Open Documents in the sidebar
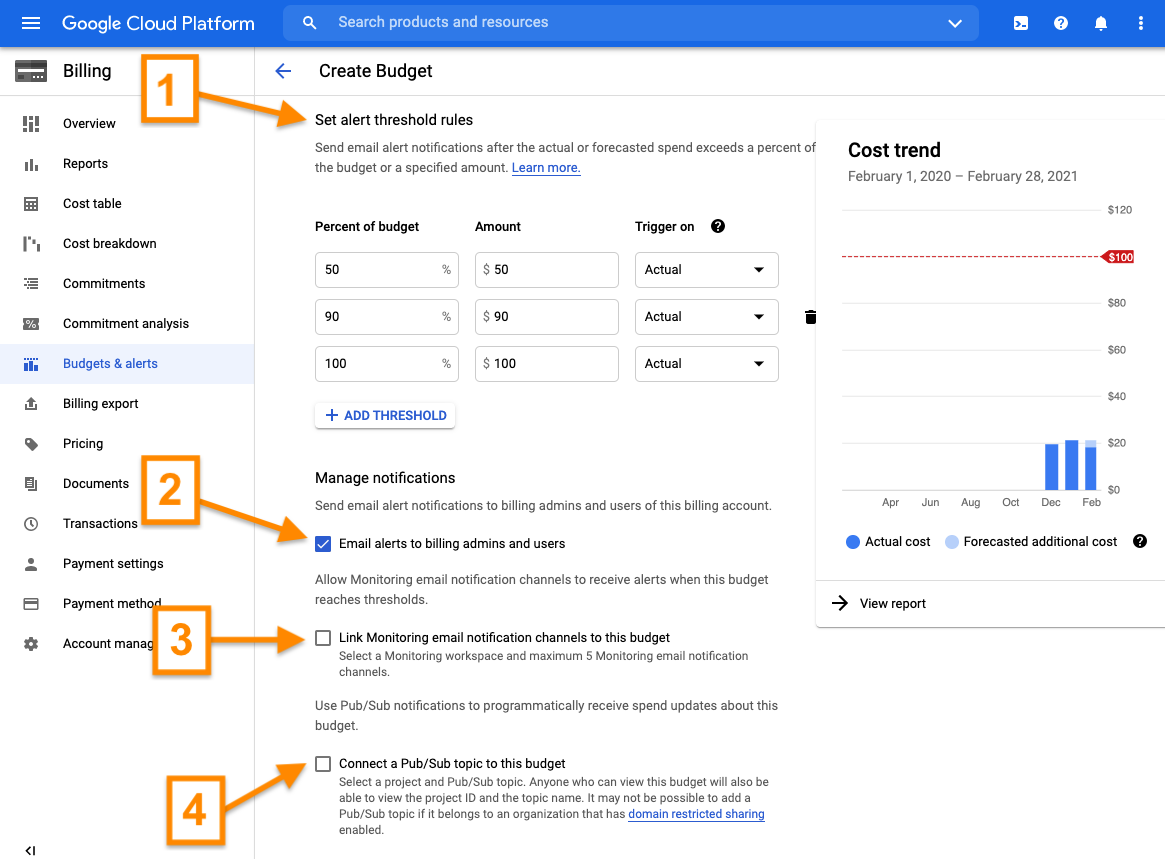Screen dimensions: 1165x859 [127, 484]
